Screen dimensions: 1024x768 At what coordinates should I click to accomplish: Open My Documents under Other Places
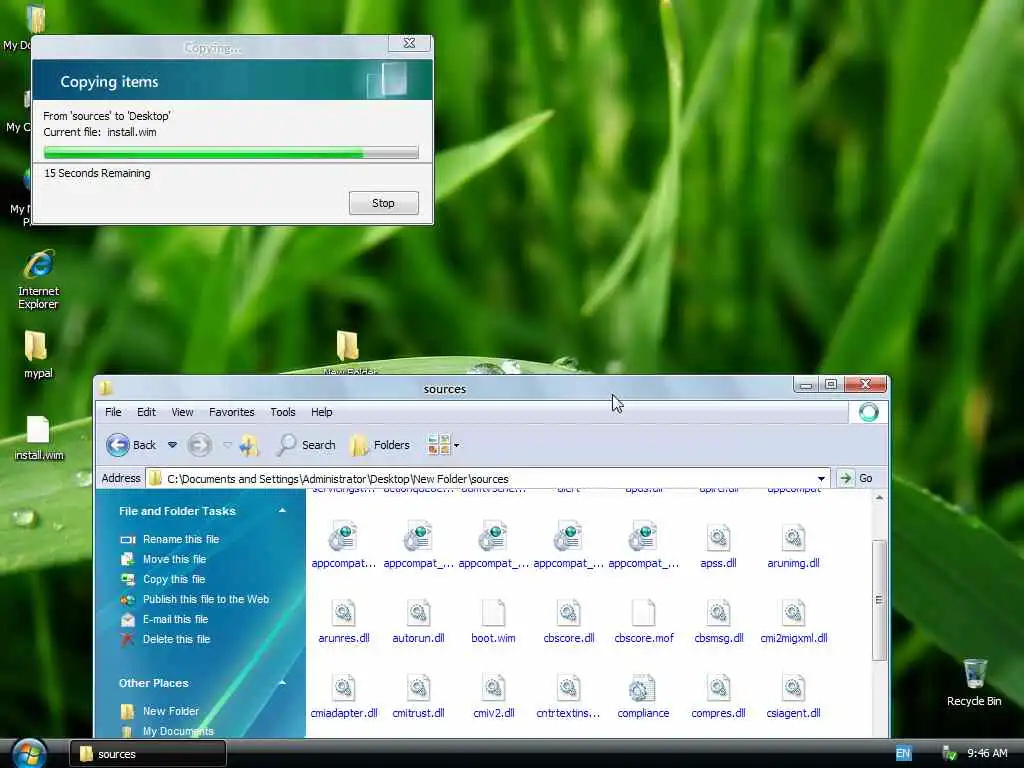coord(178,731)
